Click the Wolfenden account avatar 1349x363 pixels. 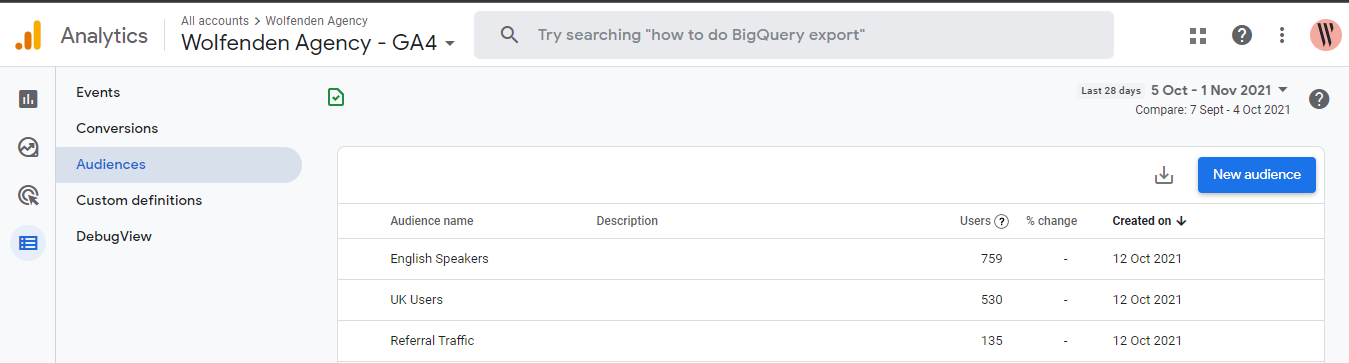(1326, 36)
